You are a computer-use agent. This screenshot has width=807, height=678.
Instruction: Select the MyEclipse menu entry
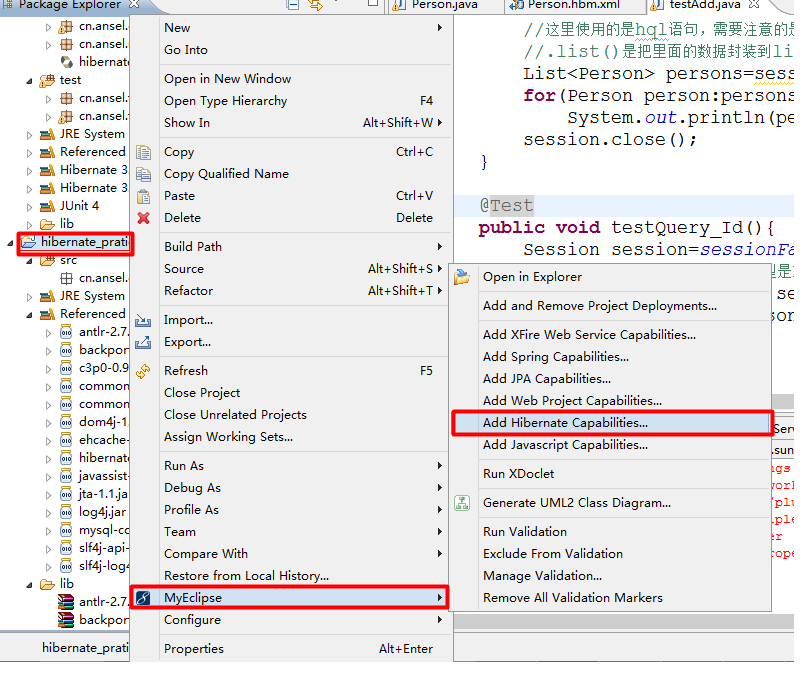289,598
